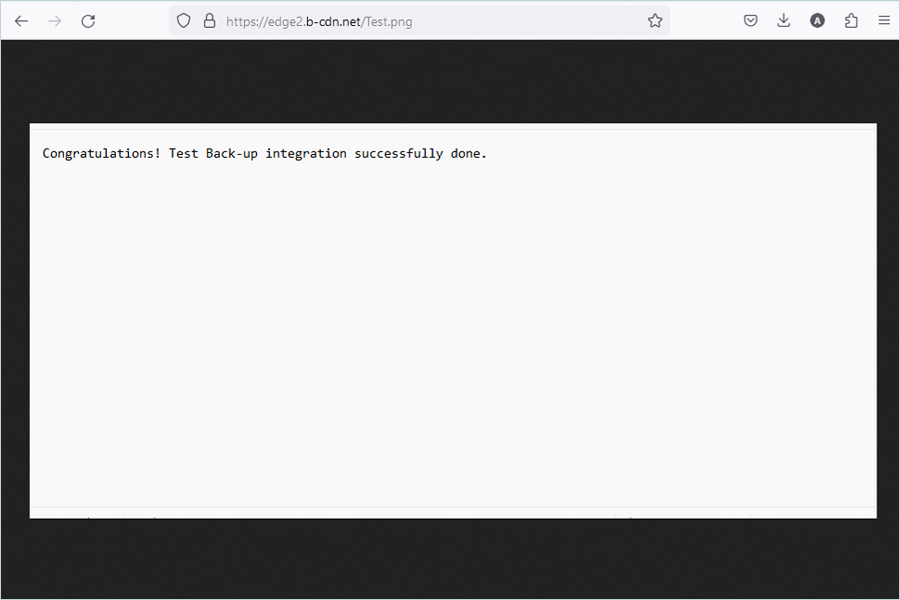Open the downloads panel

pyautogui.click(x=783, y=21)
